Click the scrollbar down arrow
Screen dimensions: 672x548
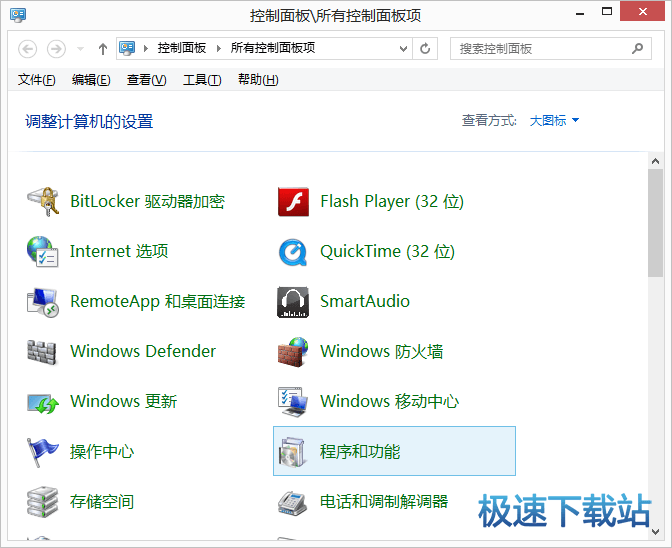(x=655, y=532)
